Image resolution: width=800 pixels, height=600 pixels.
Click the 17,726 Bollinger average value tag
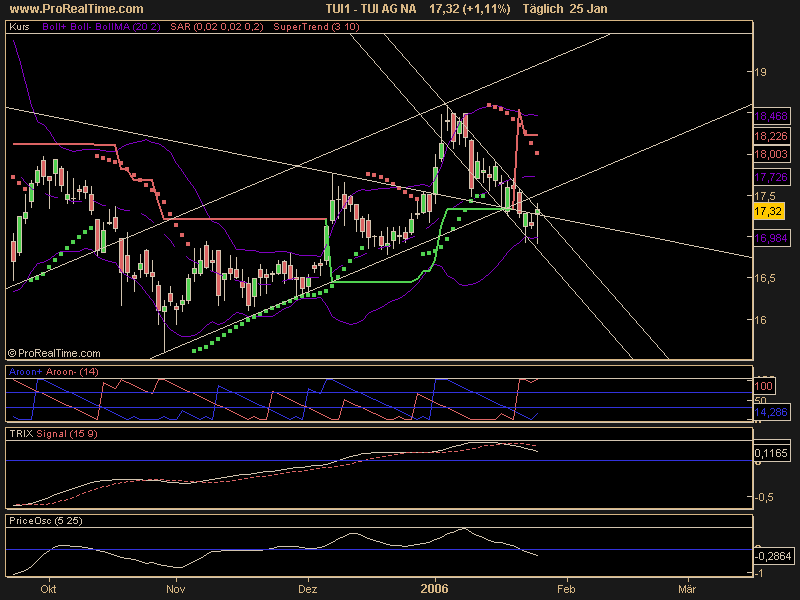(769, 176)
